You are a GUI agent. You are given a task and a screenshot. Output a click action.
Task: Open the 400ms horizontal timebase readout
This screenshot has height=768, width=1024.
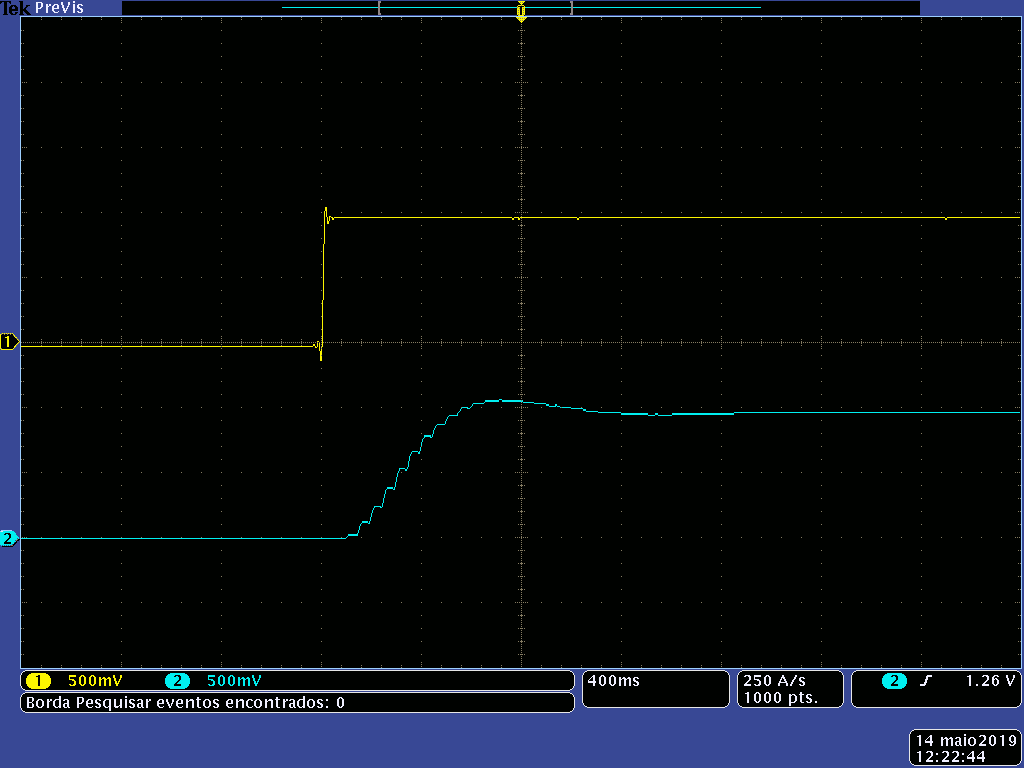615,681
